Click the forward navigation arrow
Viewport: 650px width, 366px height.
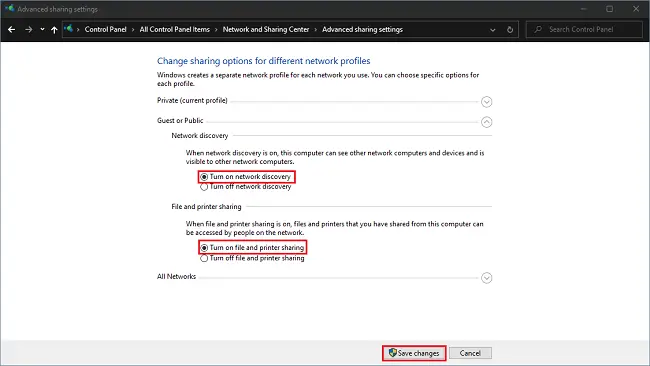(x=28, y=29)
